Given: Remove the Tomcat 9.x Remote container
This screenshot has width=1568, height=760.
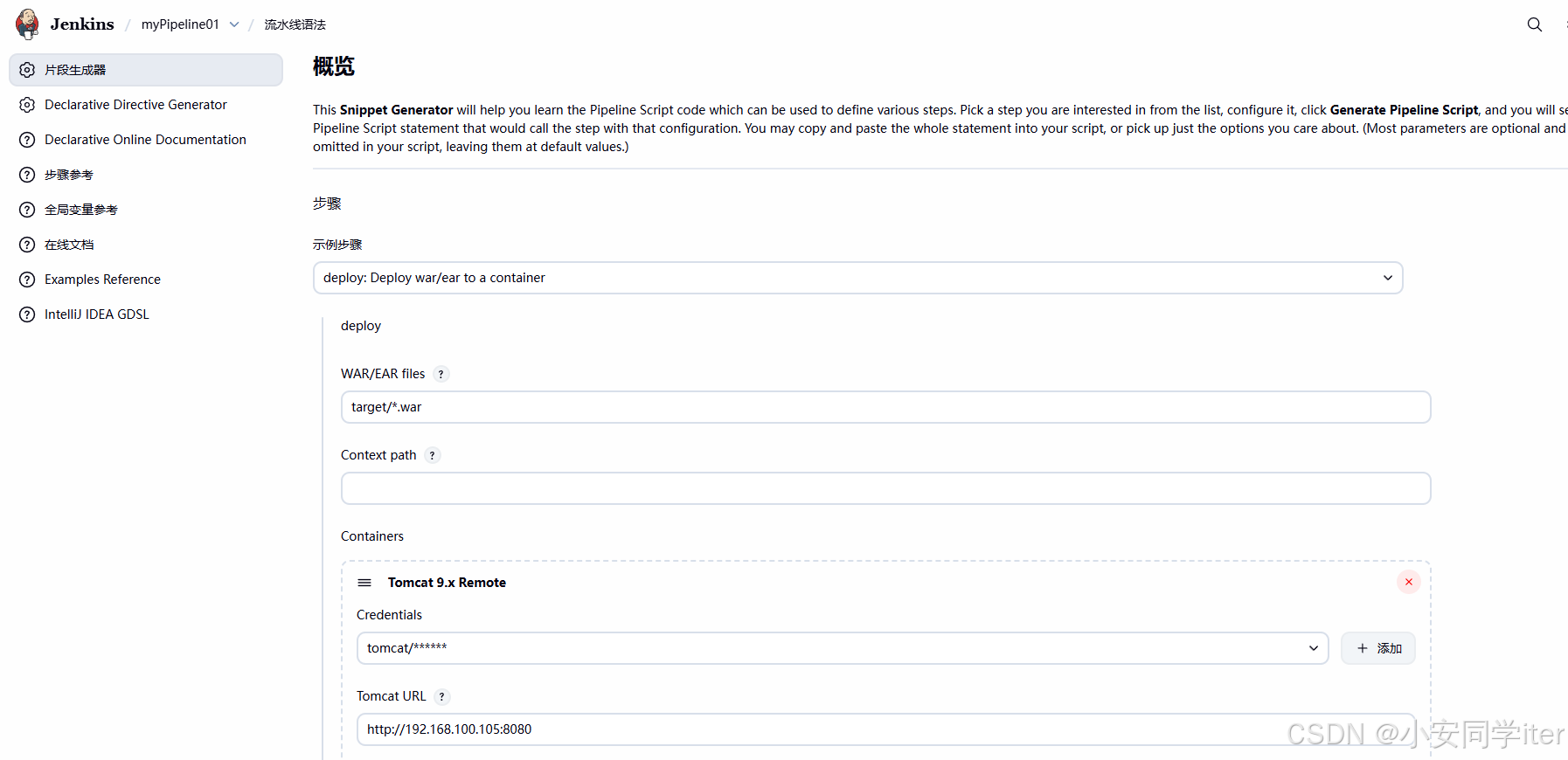Looking at the screenshot, I should (1408, 582).
